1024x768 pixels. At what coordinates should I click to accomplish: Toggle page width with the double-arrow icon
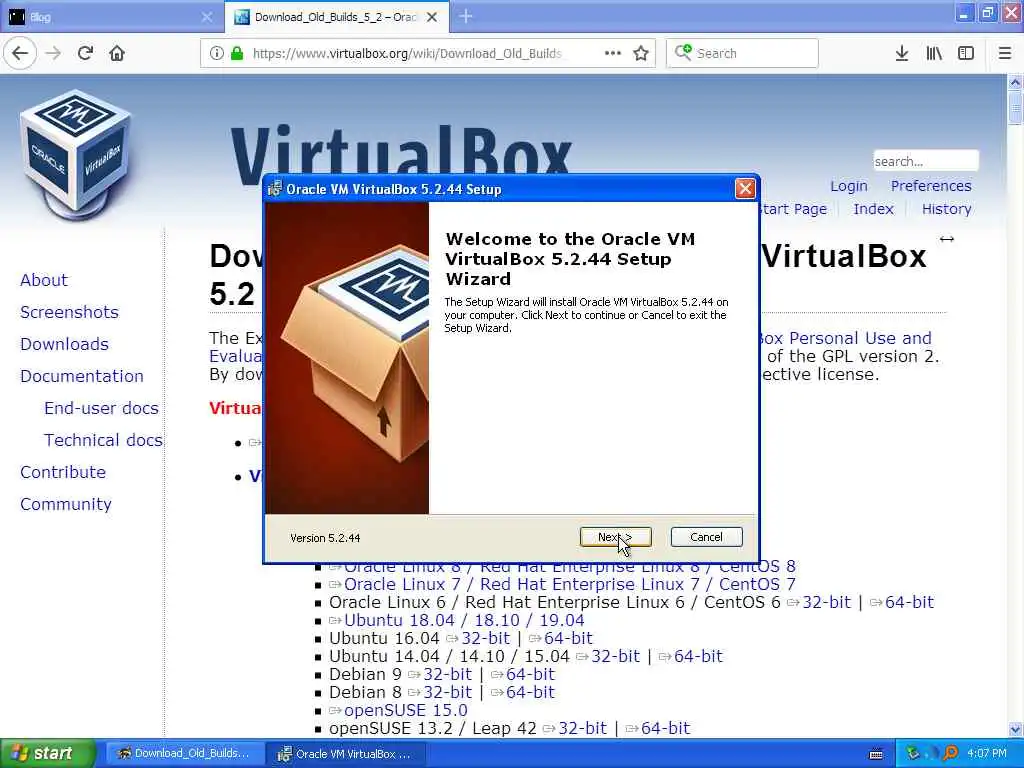tap(946, 239)
